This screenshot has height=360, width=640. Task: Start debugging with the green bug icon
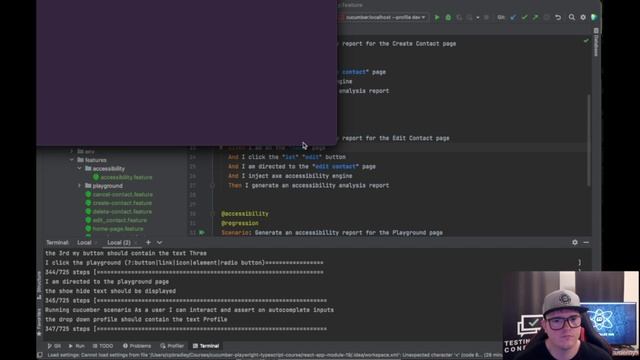click(448, 17)
